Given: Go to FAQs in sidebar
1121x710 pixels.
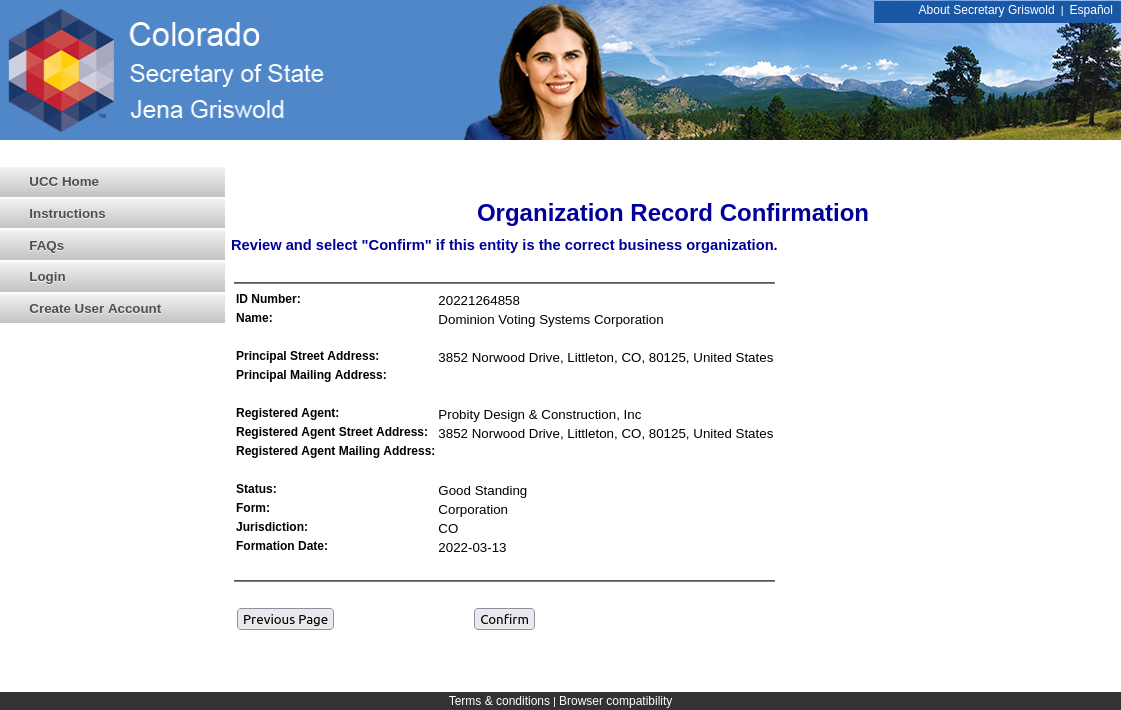Looking at the screenshot, I should pos(112,245).
